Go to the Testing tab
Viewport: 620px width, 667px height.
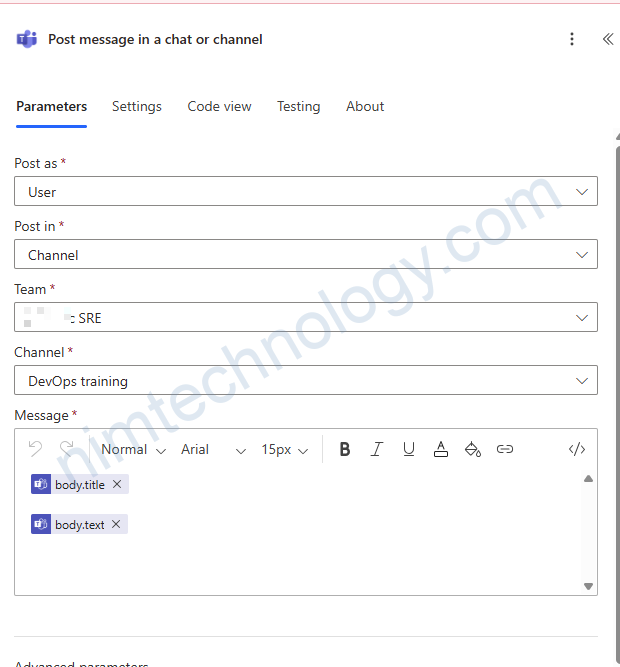[x=298, y=106]
